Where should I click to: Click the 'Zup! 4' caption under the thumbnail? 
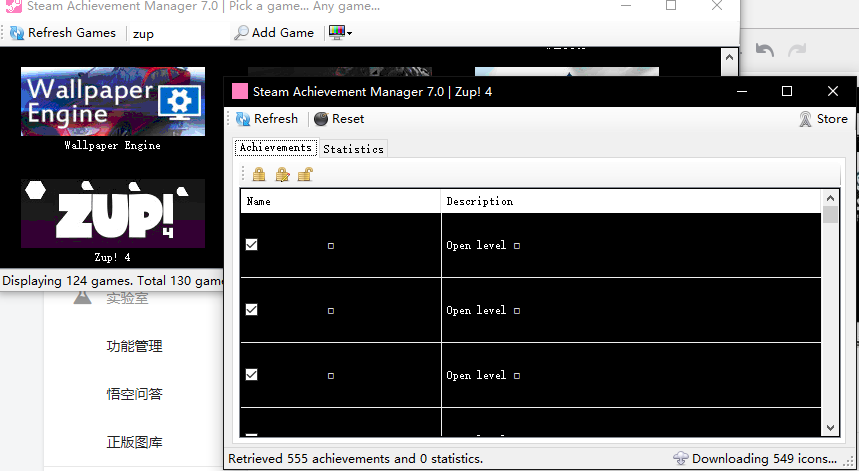pyautogui.click(x=112, y=257)
